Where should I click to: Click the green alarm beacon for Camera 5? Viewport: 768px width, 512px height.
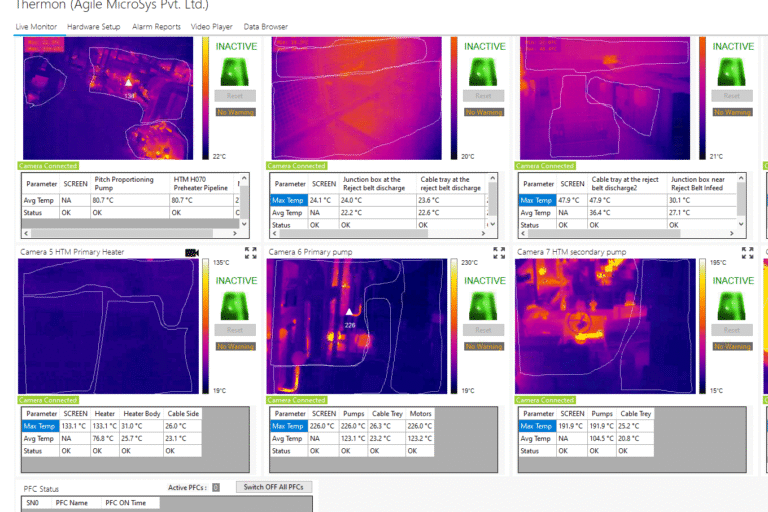[235, 306]
